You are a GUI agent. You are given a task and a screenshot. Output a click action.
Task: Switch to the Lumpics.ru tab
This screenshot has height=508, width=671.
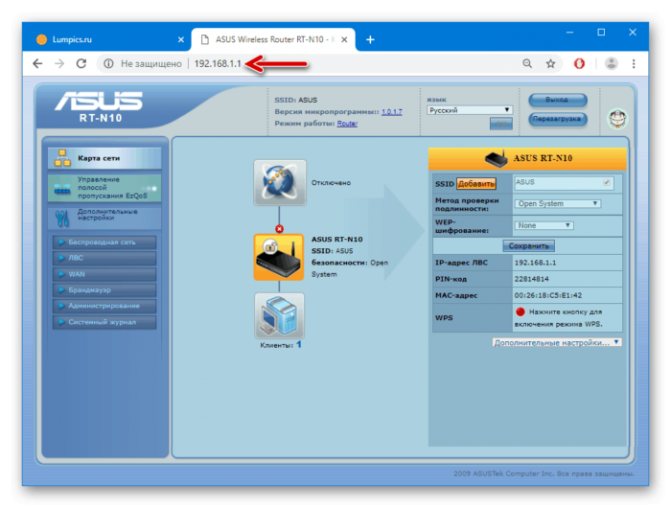[109, 39]
